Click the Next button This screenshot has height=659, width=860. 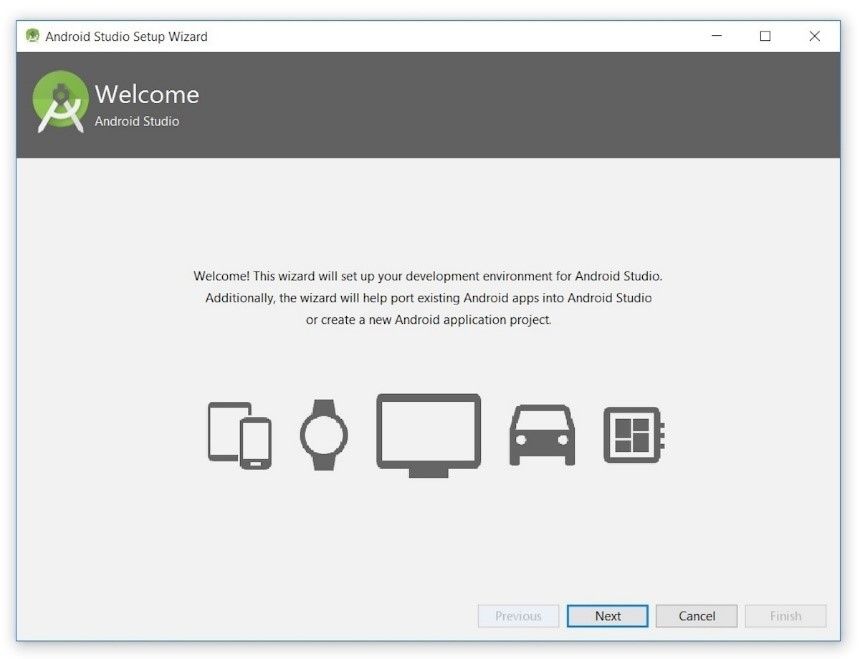point(607,616)
